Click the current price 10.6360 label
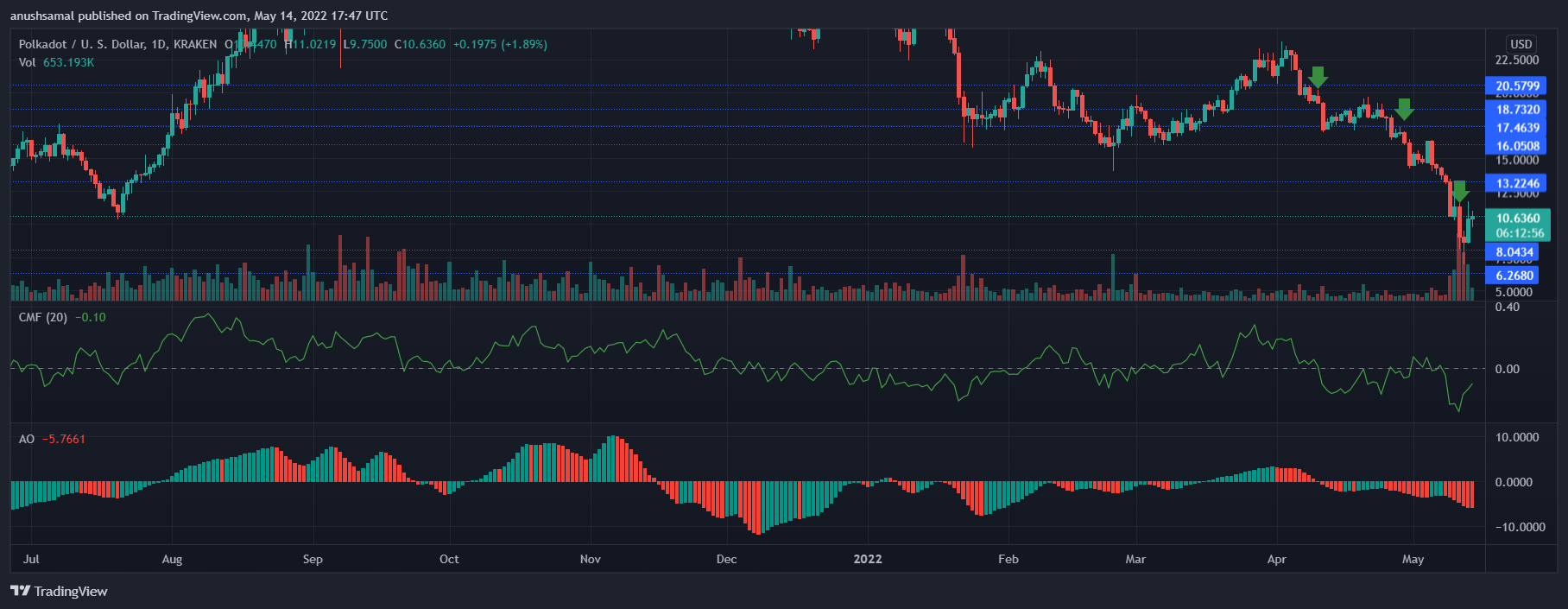 1517,219
